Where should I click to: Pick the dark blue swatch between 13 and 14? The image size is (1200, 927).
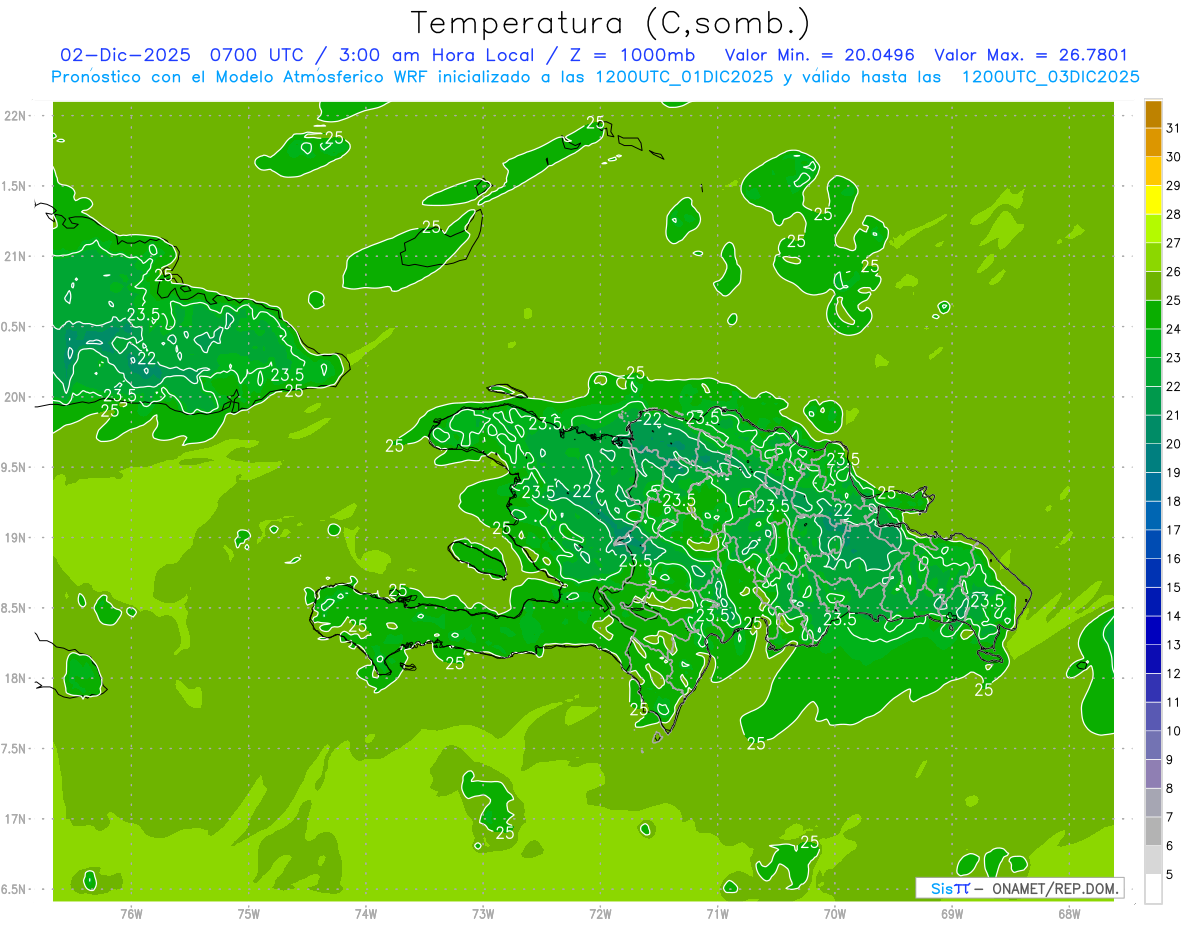(x=1154, y=630)
